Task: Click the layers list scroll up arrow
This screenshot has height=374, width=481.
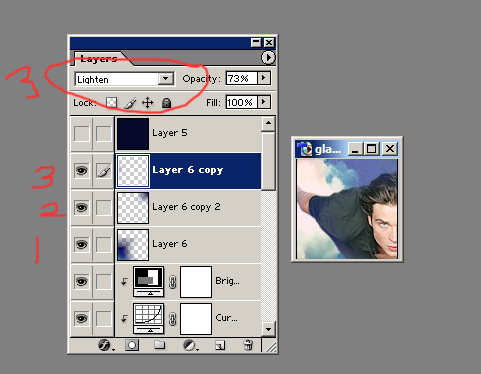Action: (x=268, y=124)
